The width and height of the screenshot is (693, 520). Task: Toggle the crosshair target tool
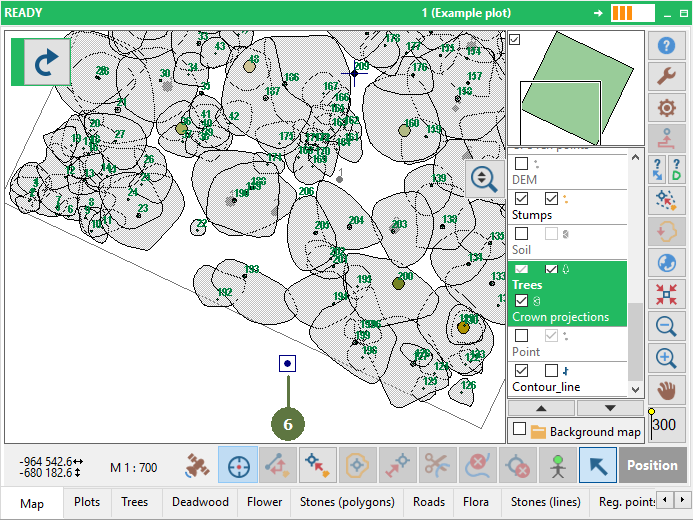pyautogui.click(x=238, y=465)
